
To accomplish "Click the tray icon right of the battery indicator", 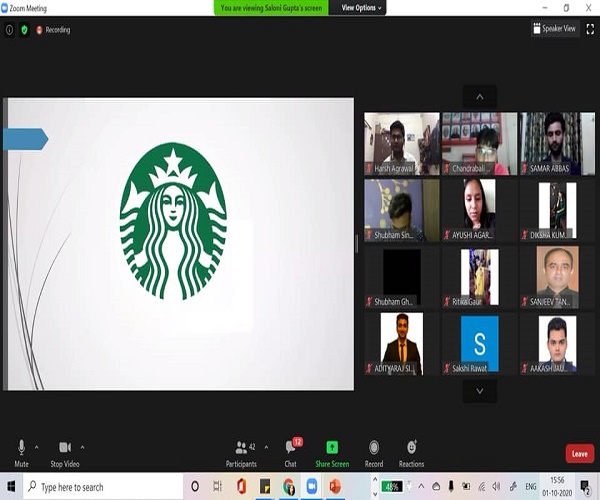I will click(x=409, y=487).
